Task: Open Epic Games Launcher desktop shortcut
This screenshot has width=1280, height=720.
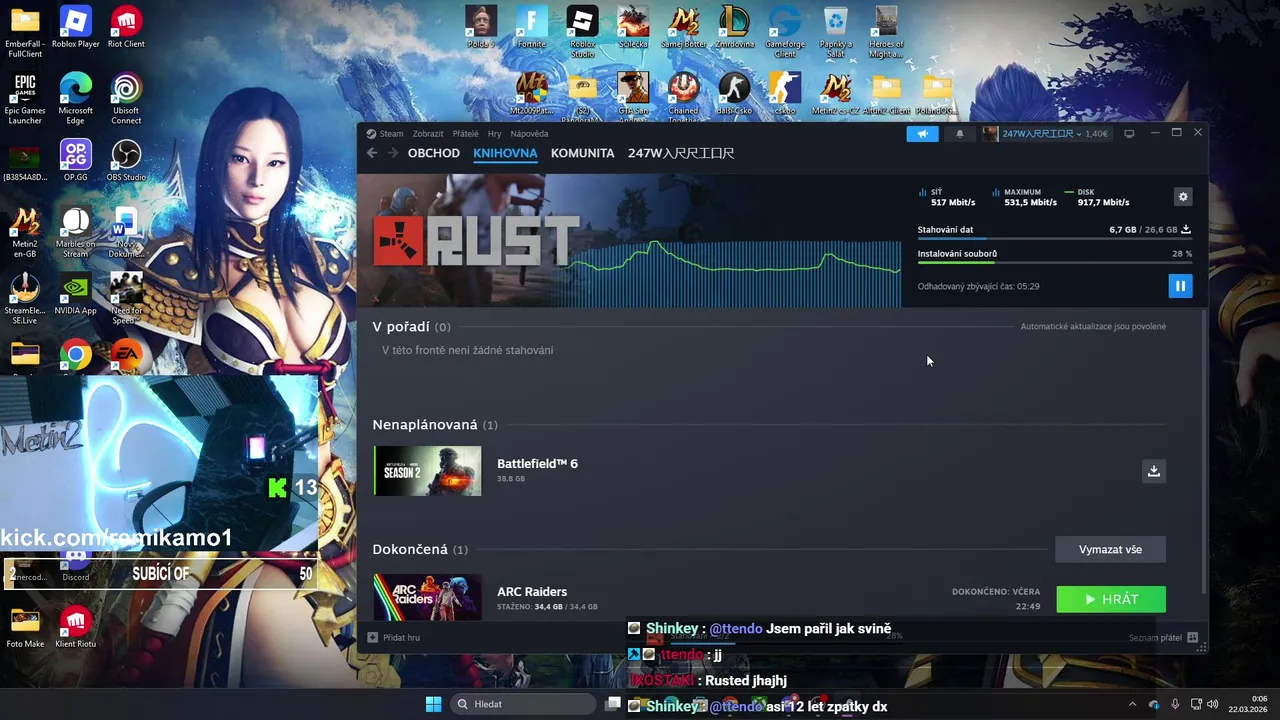Action: coord(25,99)
